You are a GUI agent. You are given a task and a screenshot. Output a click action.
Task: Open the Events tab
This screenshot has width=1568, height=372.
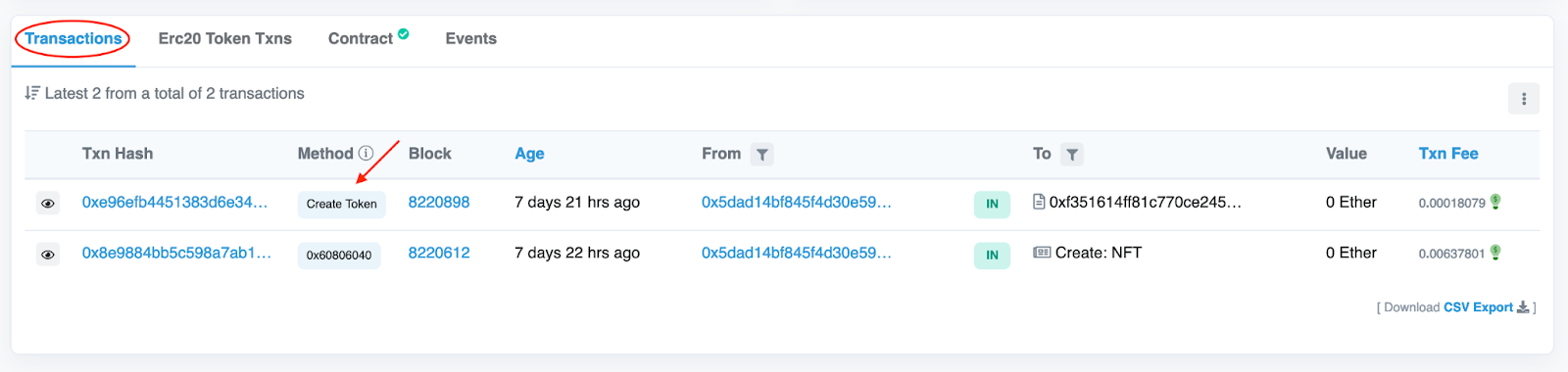471,39
